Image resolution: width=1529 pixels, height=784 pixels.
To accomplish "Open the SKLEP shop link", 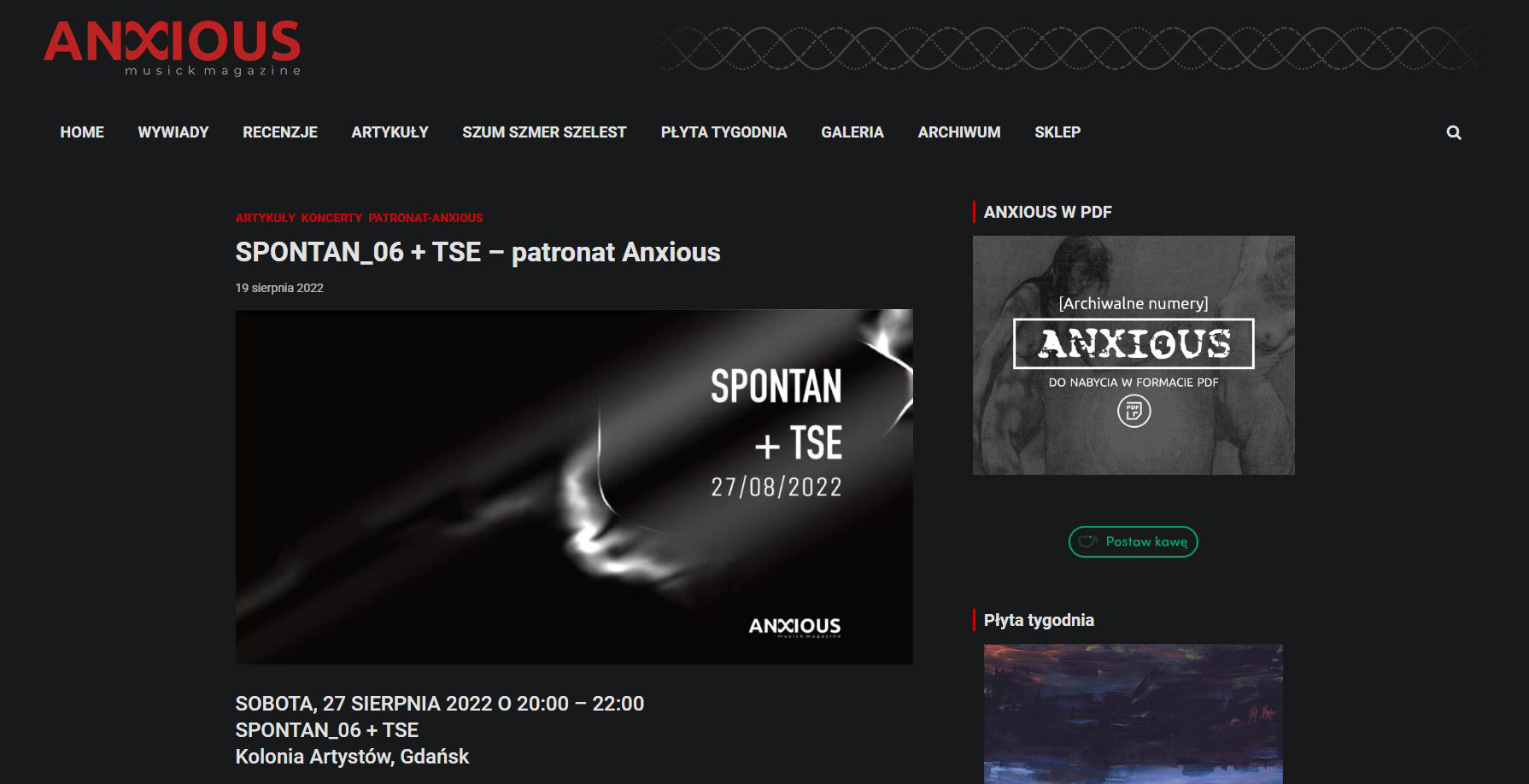I will 1057,132.
